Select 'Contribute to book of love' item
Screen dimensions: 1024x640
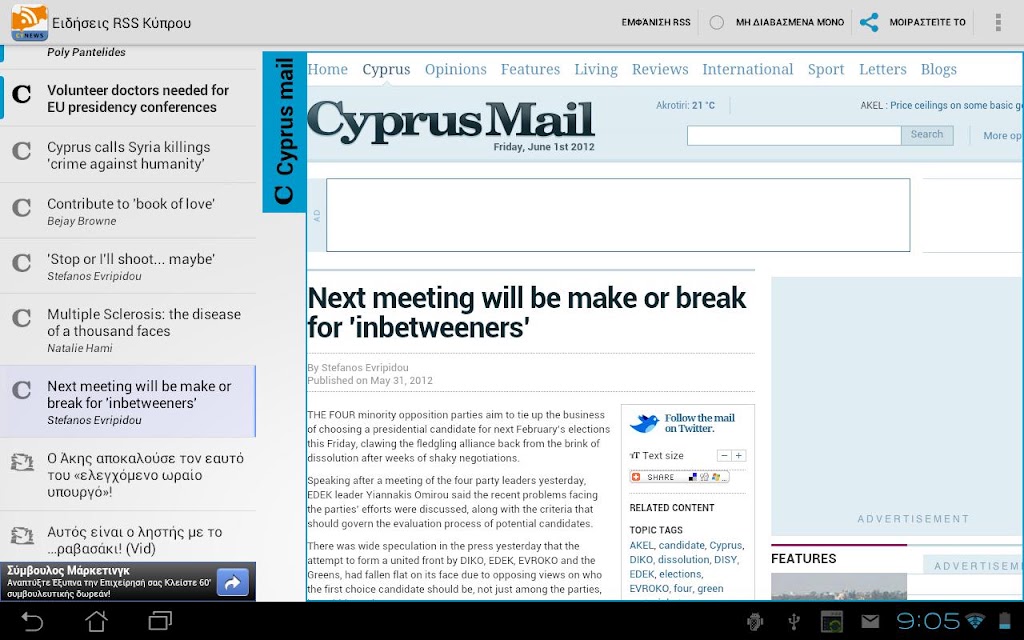[128, 211]
